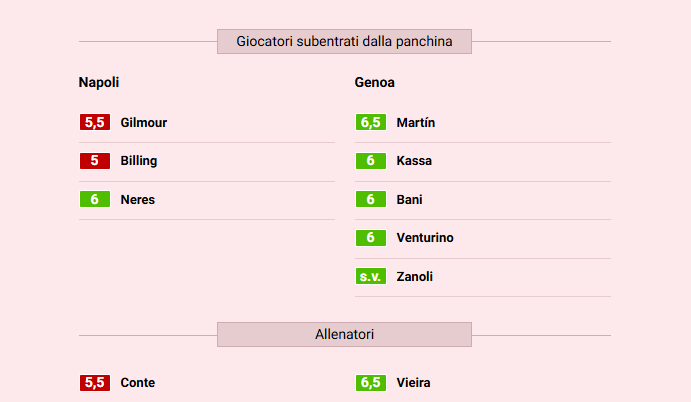Click the Allenatori section header
Screen dimensions: 691x402
(x=344, y=335)
